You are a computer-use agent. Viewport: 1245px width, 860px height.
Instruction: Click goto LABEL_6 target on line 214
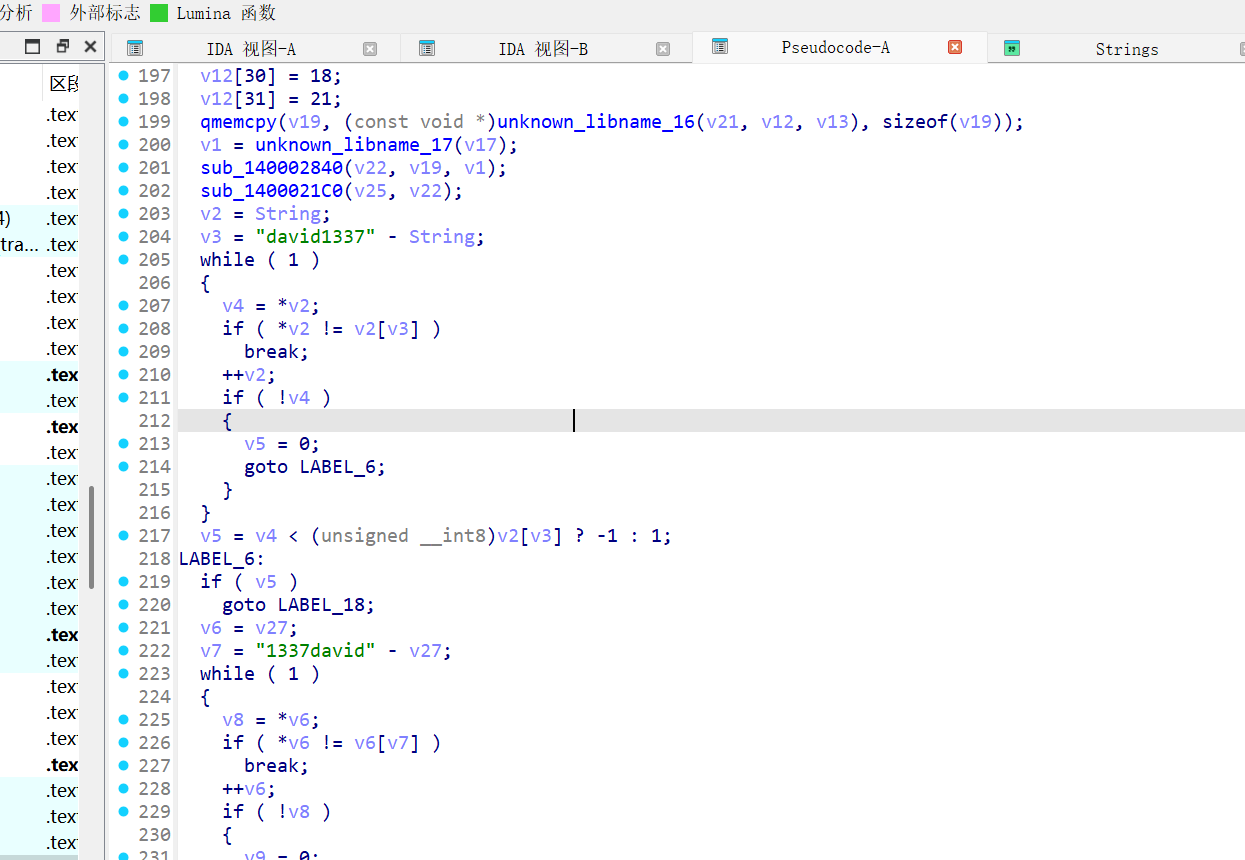(337, 467)
